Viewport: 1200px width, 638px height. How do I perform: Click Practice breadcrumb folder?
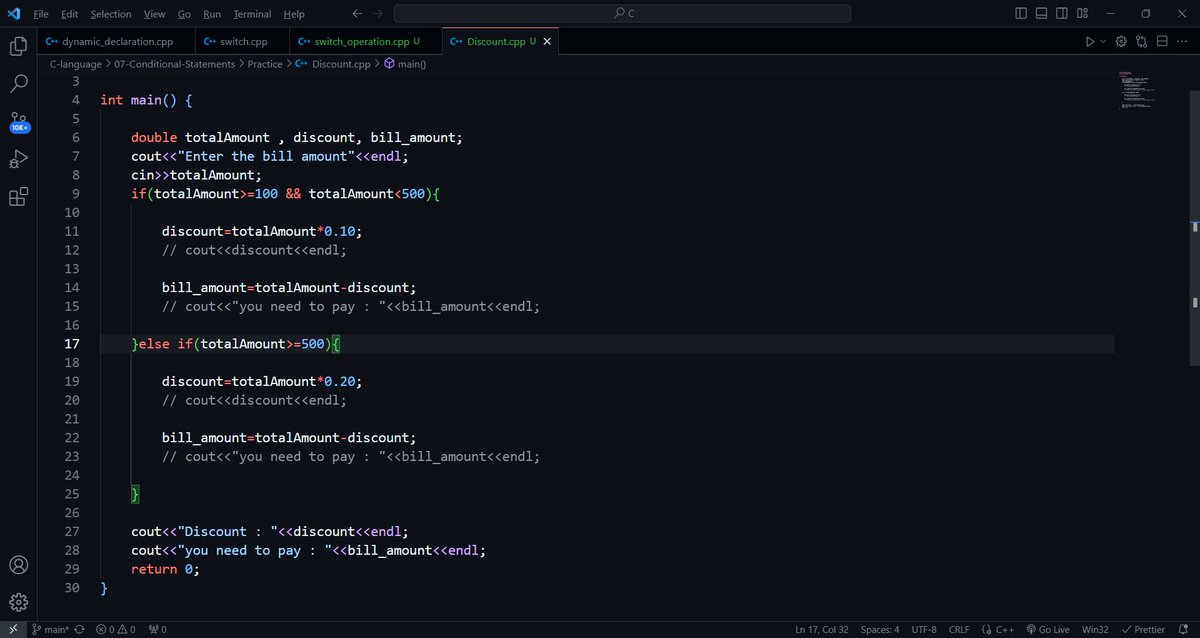point(265,64)
